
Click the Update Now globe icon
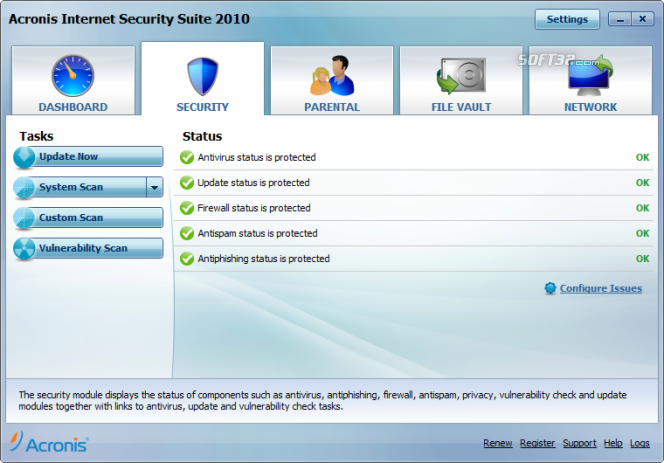point(24,157)
